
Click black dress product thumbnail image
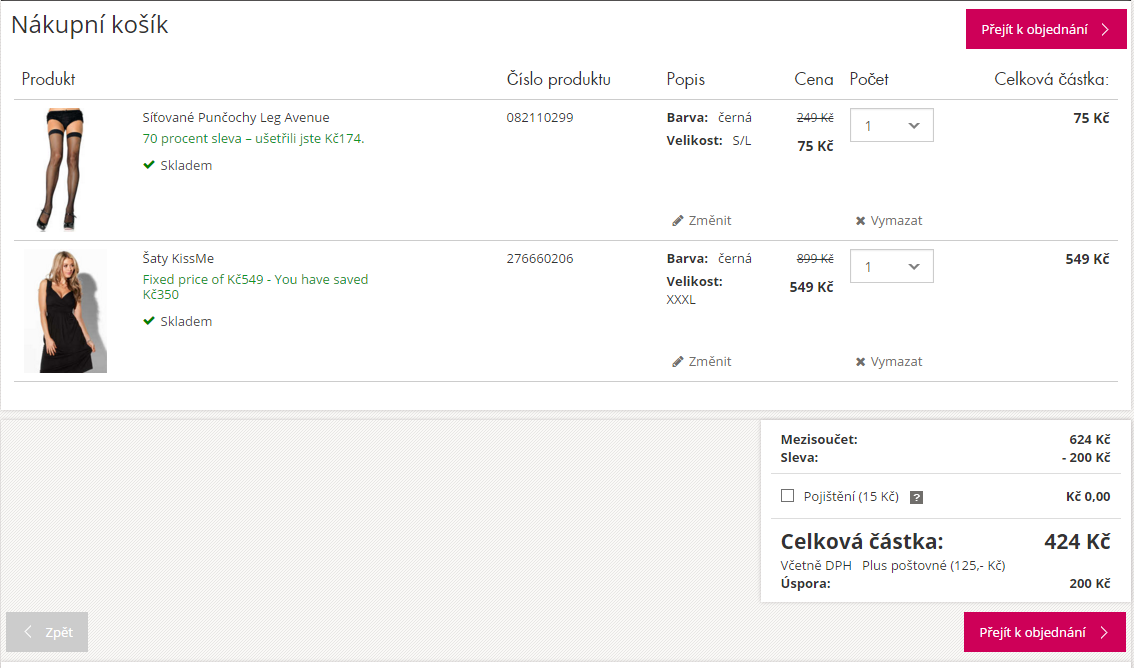point(65,311)
